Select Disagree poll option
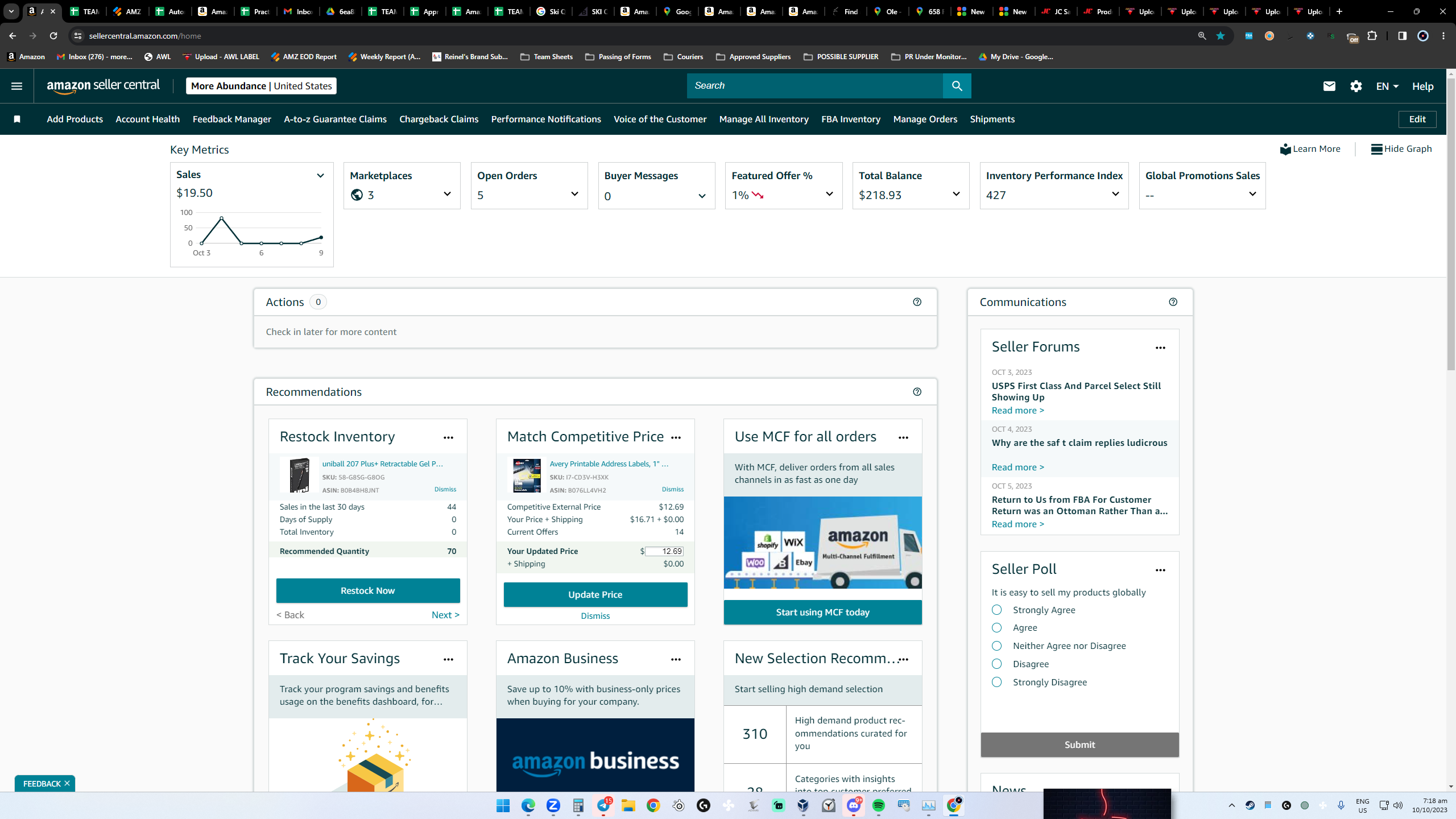Image resolution: width=1456 pixels, height=819 pixels. (x=996, y=664)
